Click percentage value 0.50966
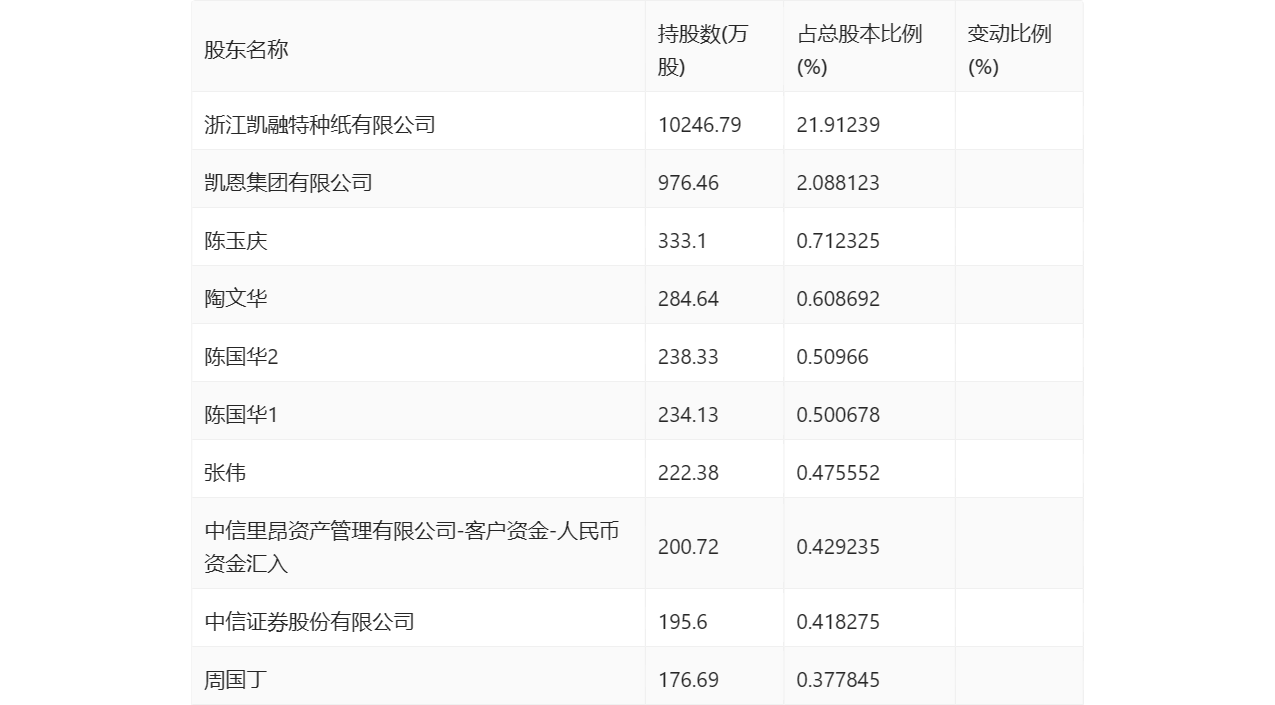The height and width of the screenshot is (705, 1275). pyautogui.click(x=833, y=357)
